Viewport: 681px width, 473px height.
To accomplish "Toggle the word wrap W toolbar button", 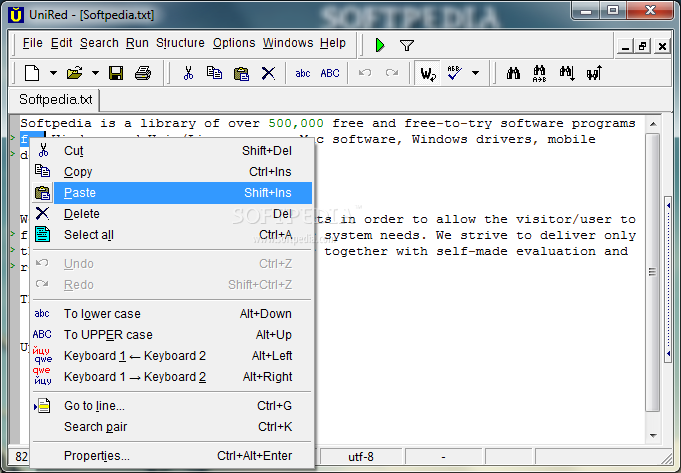I will [x=428, y=73].
